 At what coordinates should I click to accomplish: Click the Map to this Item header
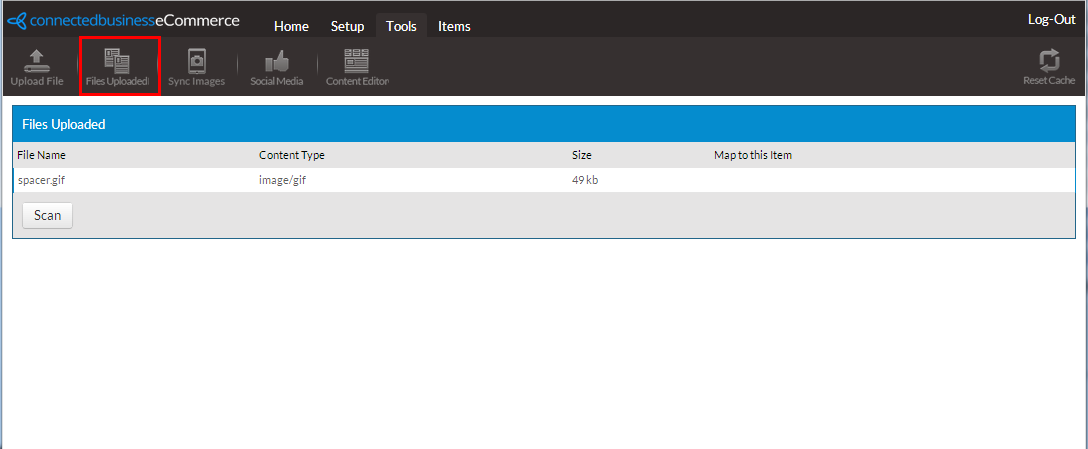(x=752, y=155)
